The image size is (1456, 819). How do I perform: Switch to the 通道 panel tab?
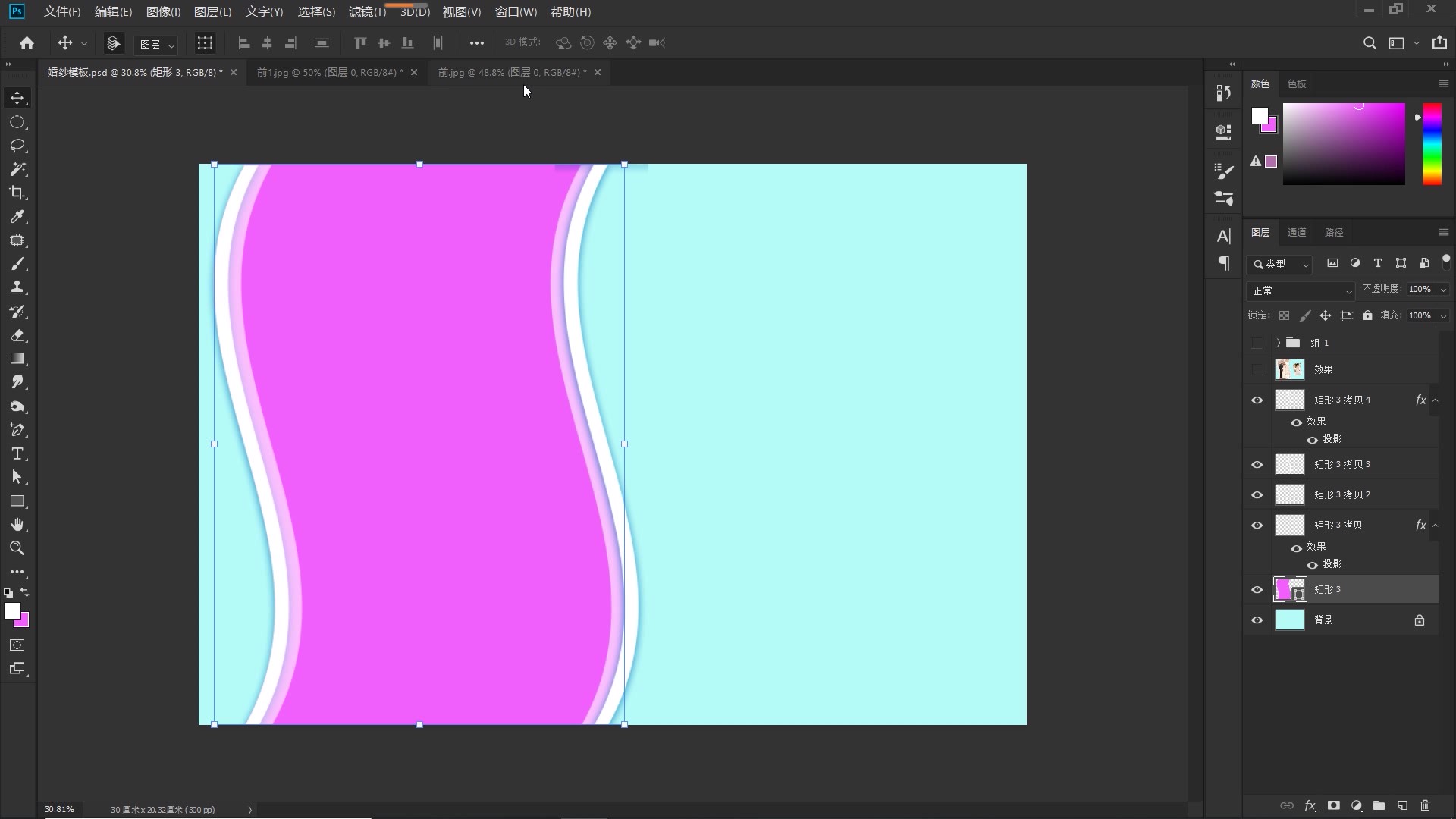click(1297, 232)
